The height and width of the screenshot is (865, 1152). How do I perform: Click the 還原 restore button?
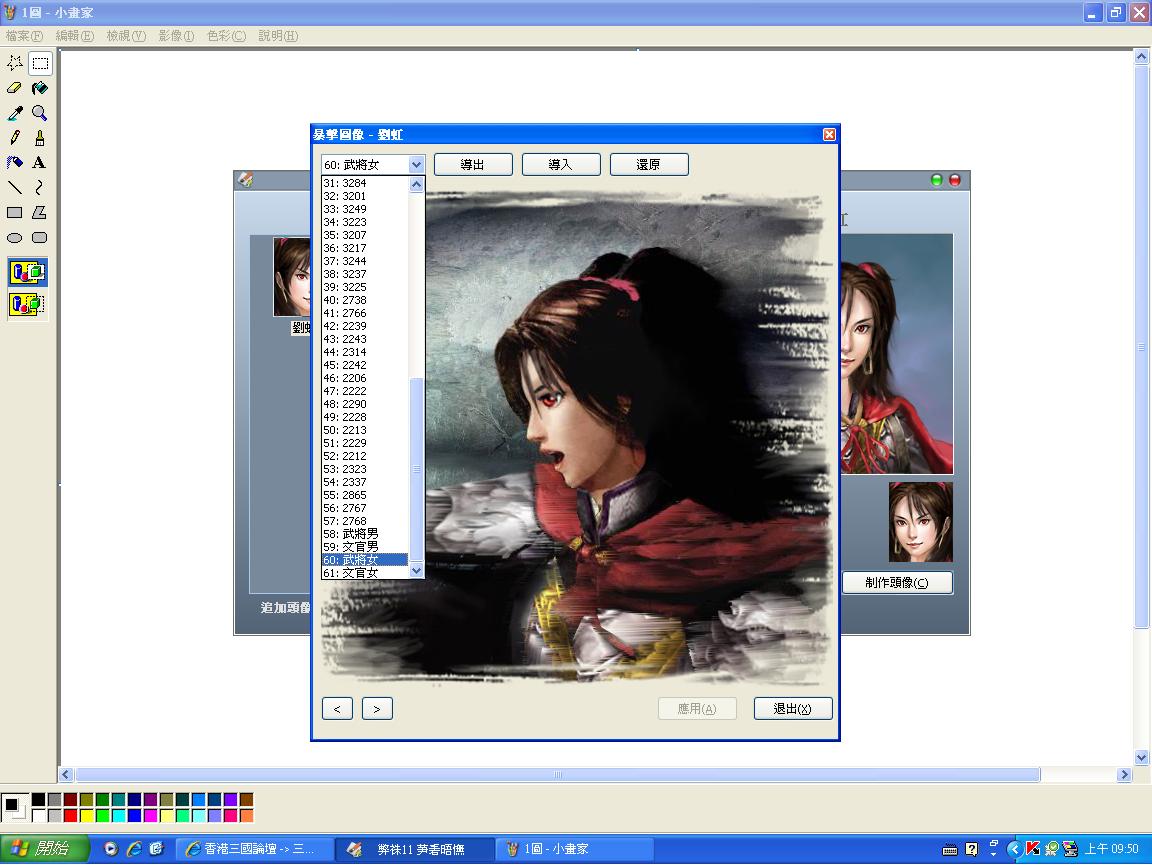649,165
